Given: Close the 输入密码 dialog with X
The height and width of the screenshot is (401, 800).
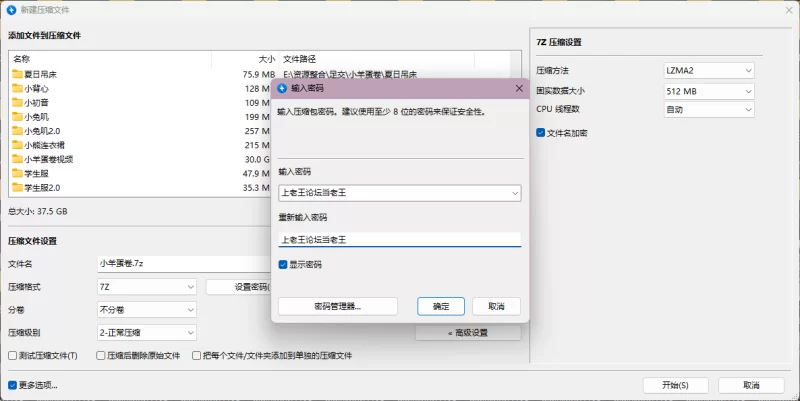Looking at the screenshot, I should coord(519,88).
